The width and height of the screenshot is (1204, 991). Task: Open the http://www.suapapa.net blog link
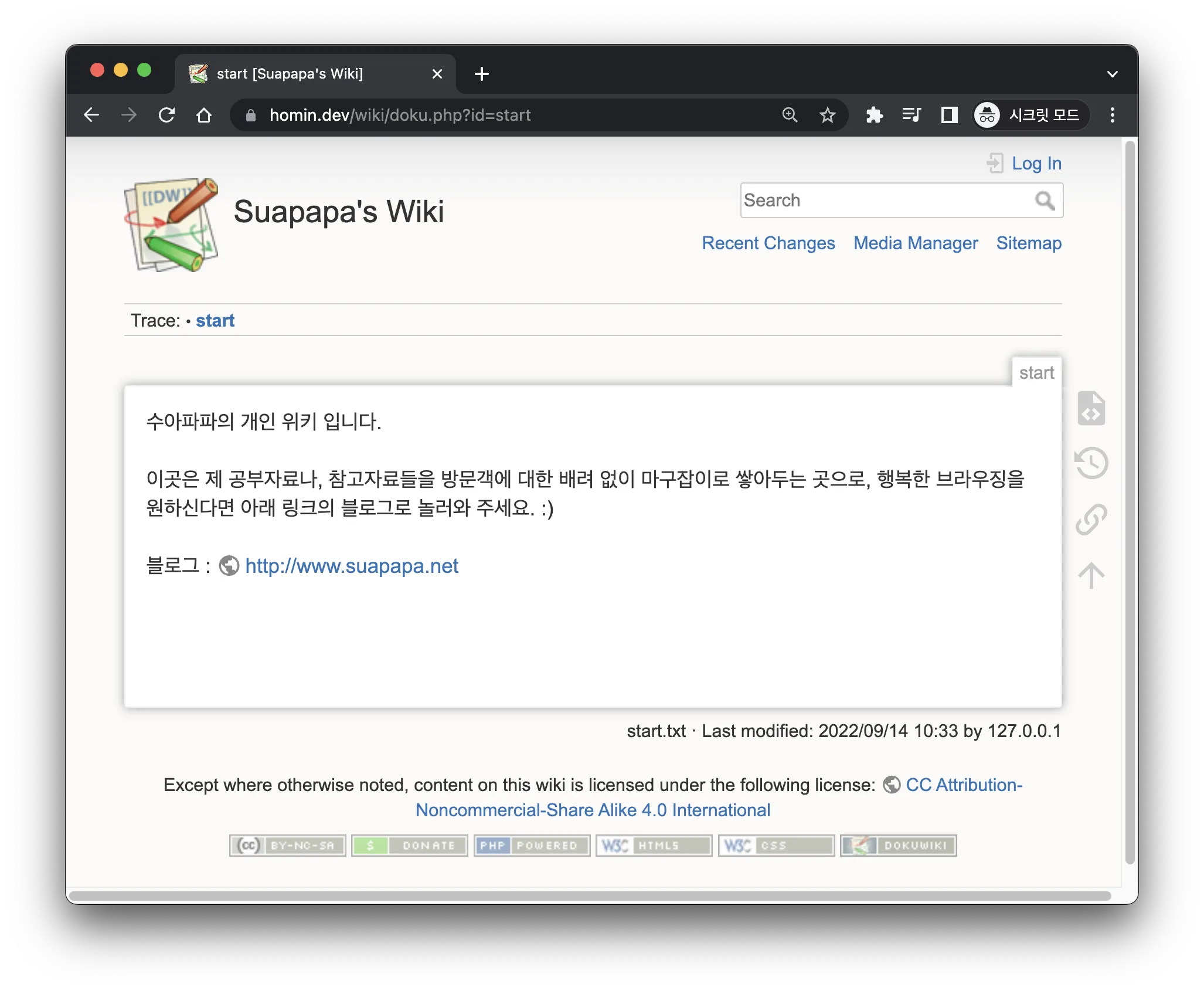[352, 566]
